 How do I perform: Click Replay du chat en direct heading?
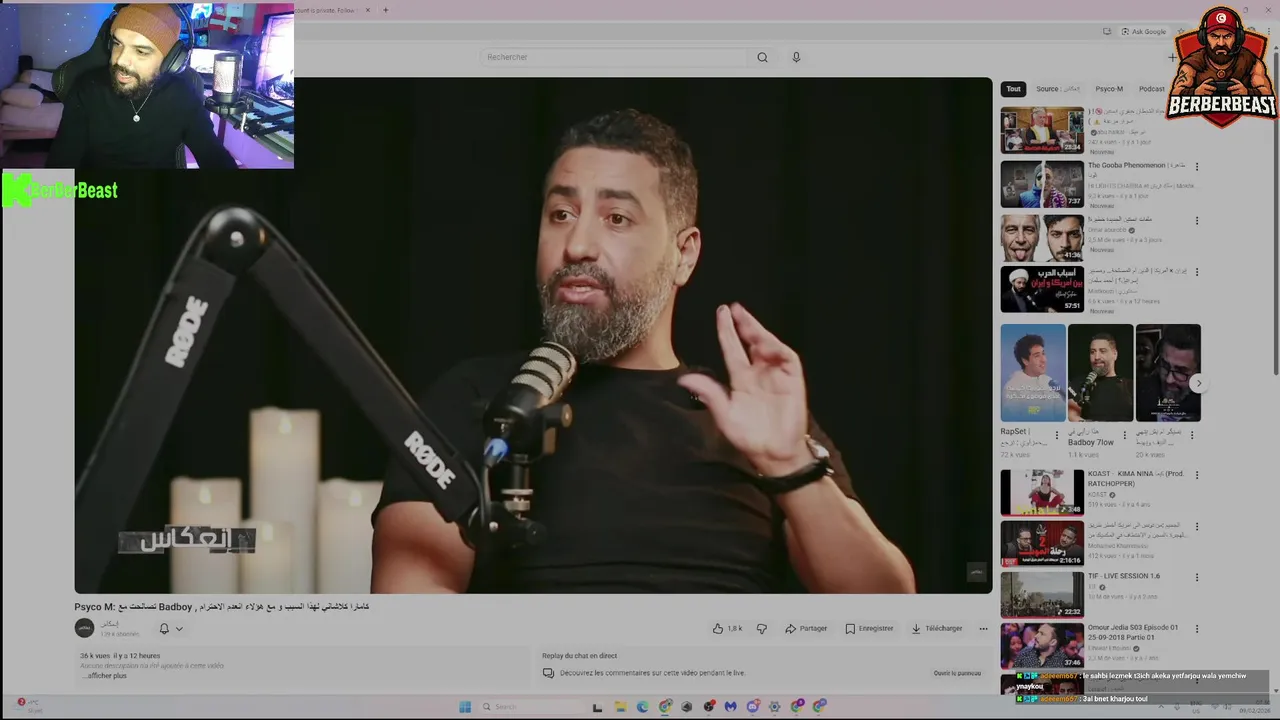(579, 656)
